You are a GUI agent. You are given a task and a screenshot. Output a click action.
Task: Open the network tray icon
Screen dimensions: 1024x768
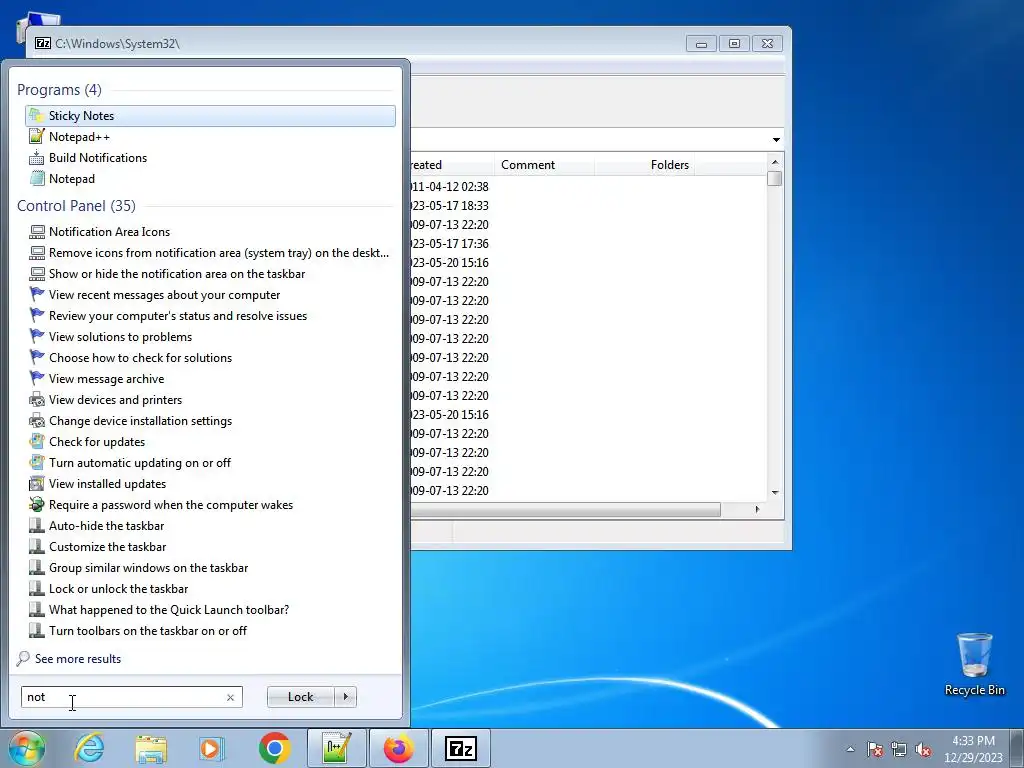899,749
